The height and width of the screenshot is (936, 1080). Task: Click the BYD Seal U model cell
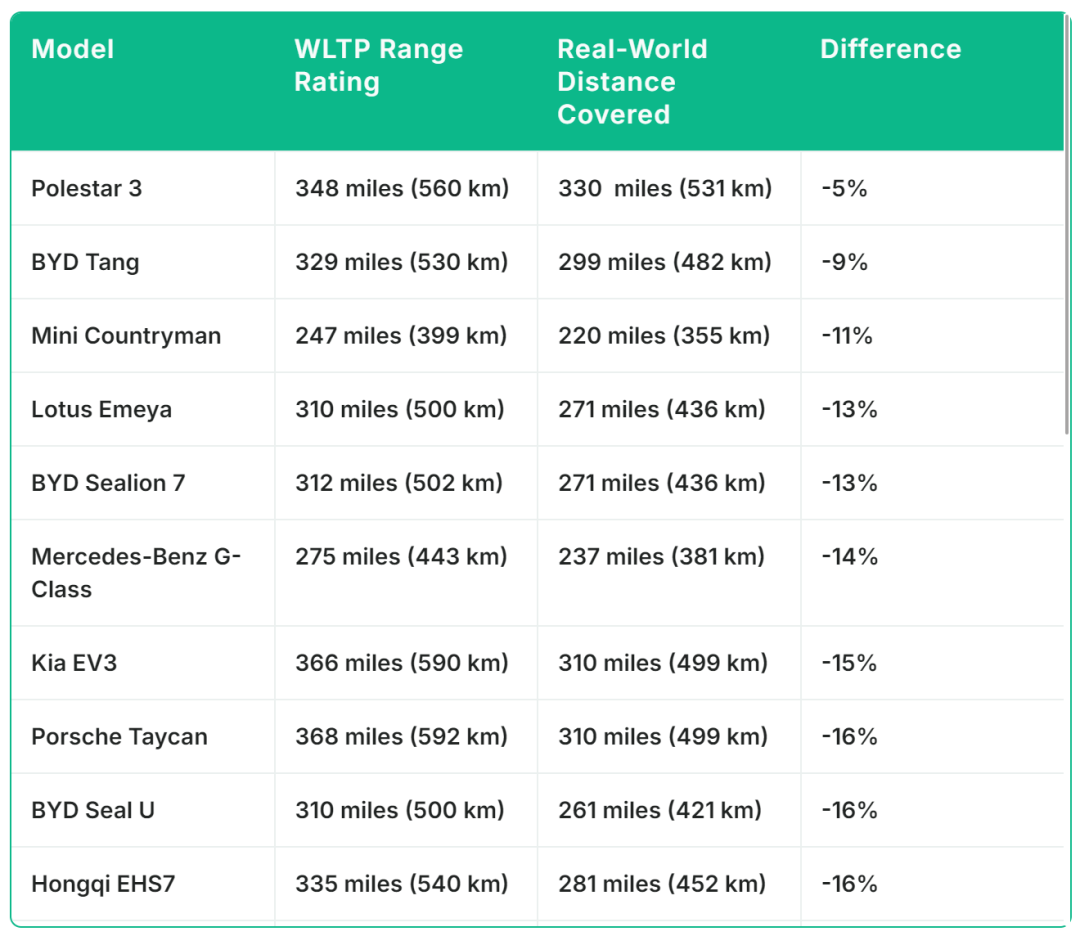pos(93,810)
